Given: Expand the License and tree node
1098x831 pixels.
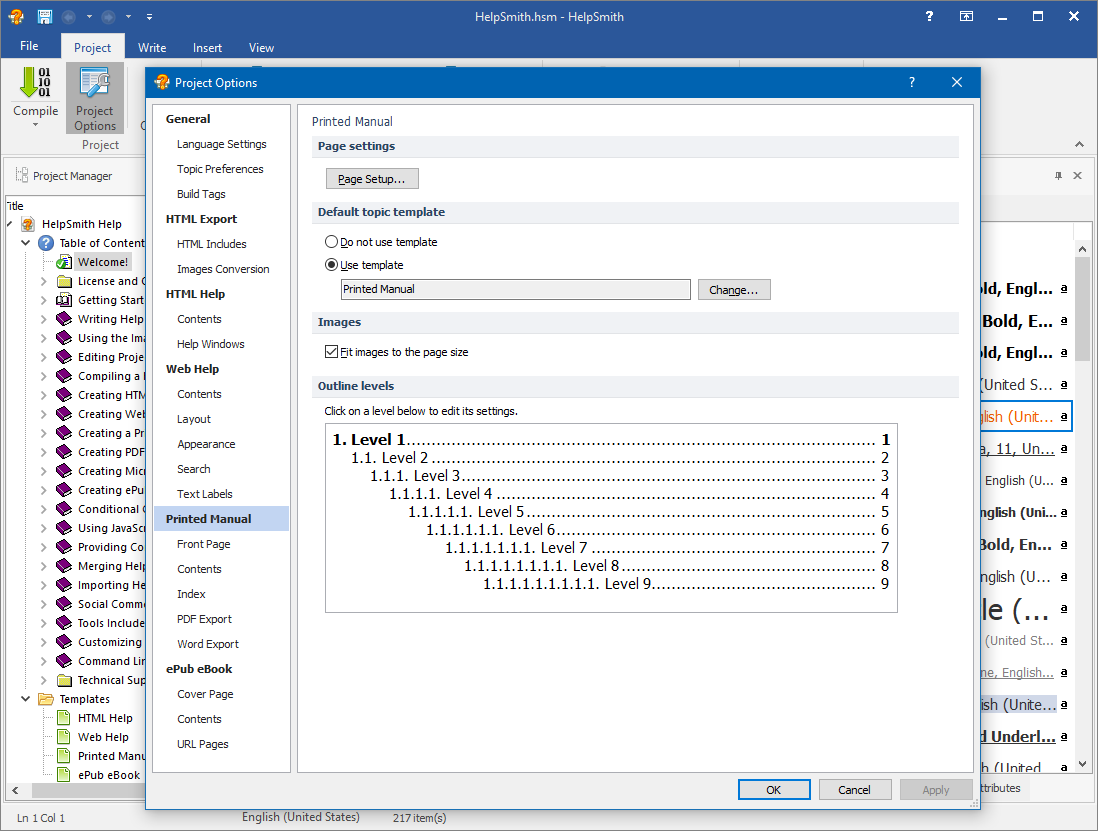Looking at the screenshot, I should (x=43, y=281).
